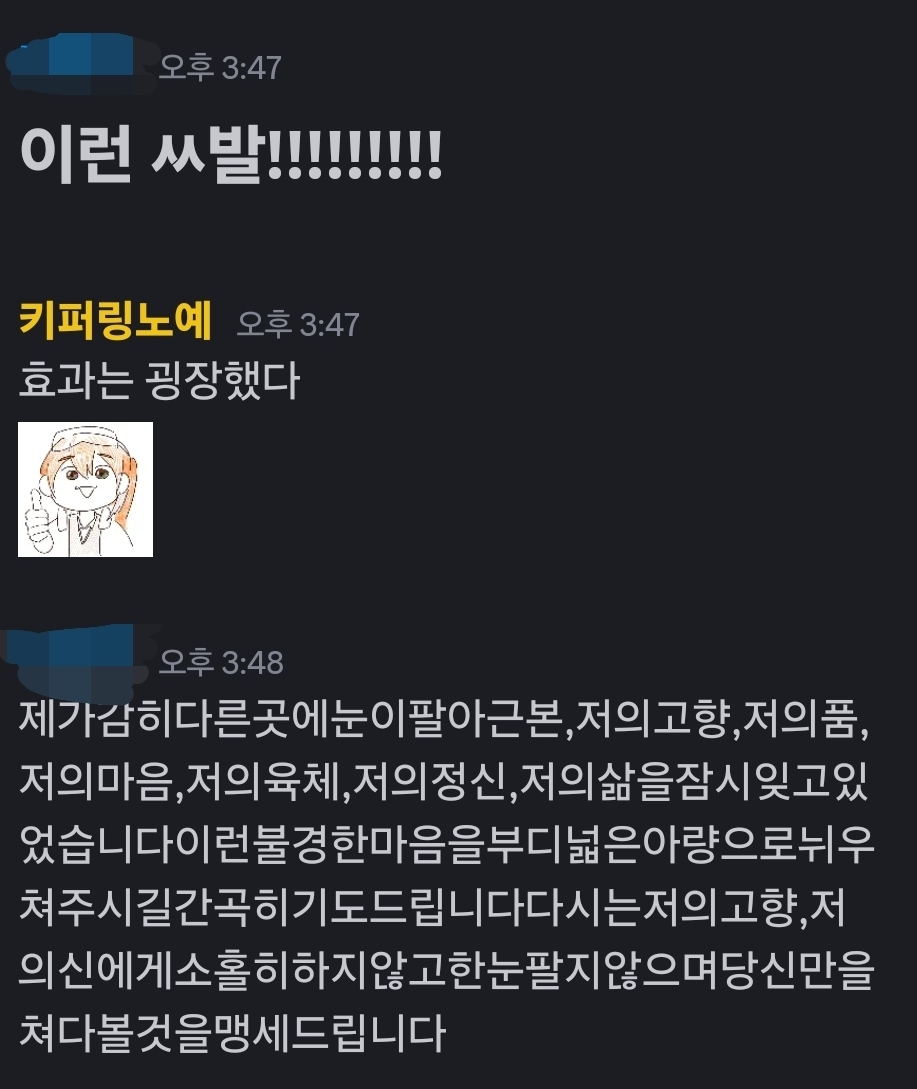Click the blurred username above 이런 ㅆ발
The height and width of the screenshot is (1089, 917).
[78, 63]
